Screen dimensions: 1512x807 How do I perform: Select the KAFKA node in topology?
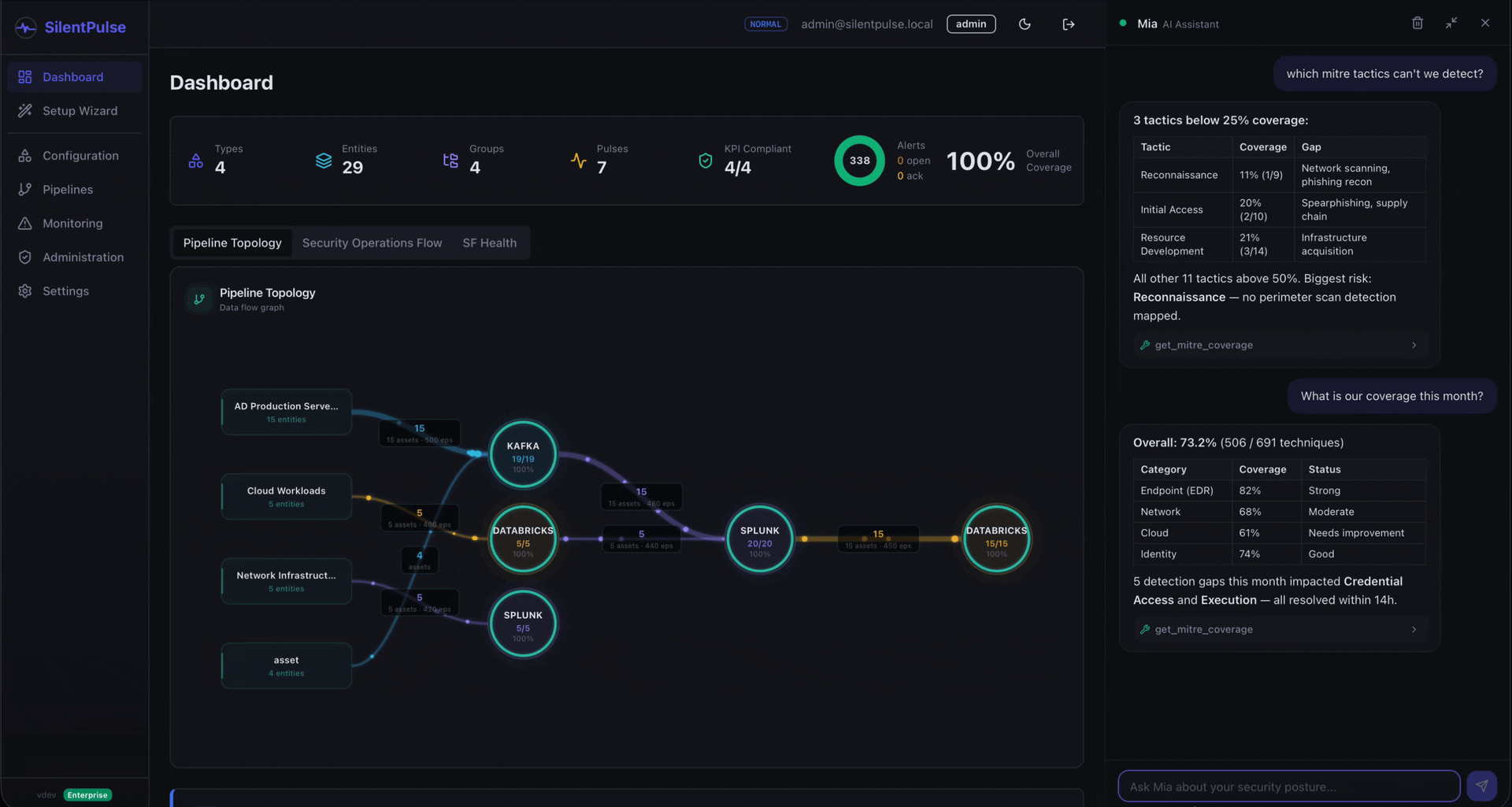[x=523, y=454]
